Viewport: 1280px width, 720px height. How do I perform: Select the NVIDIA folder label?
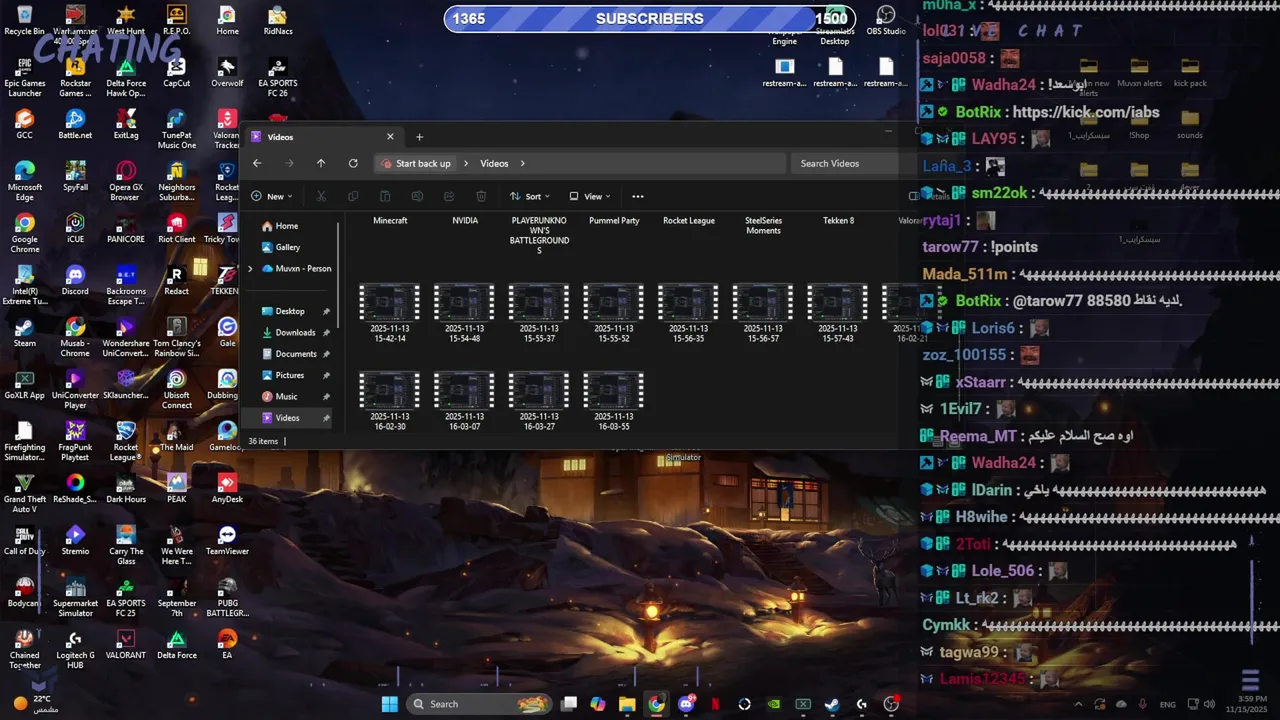465,220
